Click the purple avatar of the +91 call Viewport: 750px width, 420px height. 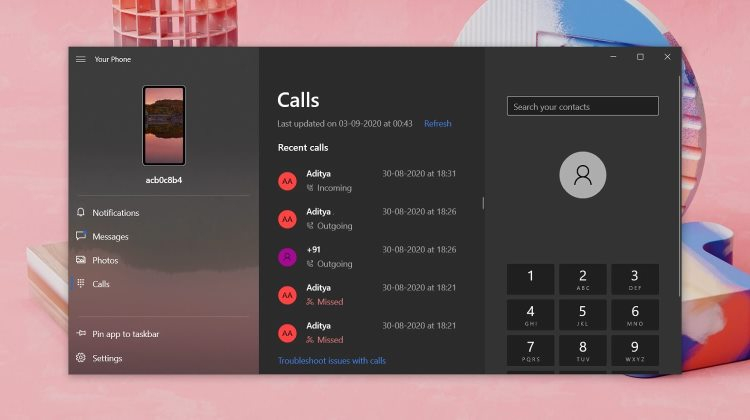point(287,257)
